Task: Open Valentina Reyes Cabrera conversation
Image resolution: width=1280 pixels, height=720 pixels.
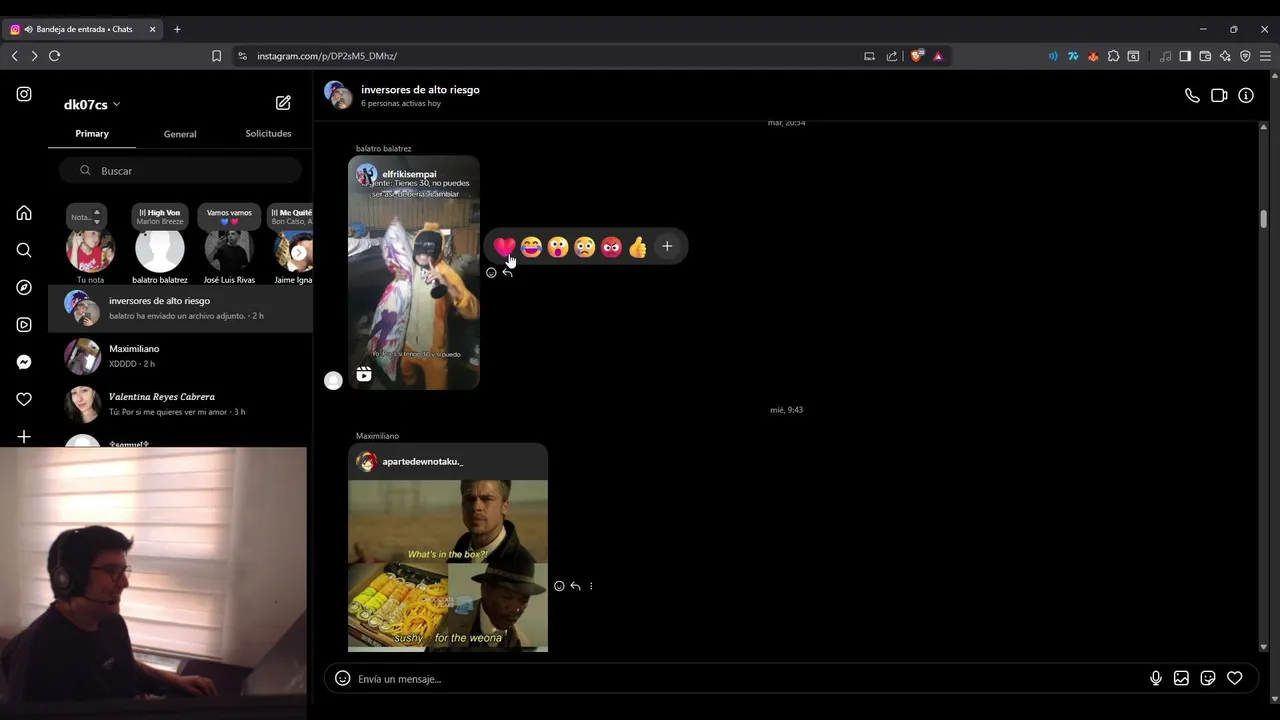Action: click(x=180, y=404)
